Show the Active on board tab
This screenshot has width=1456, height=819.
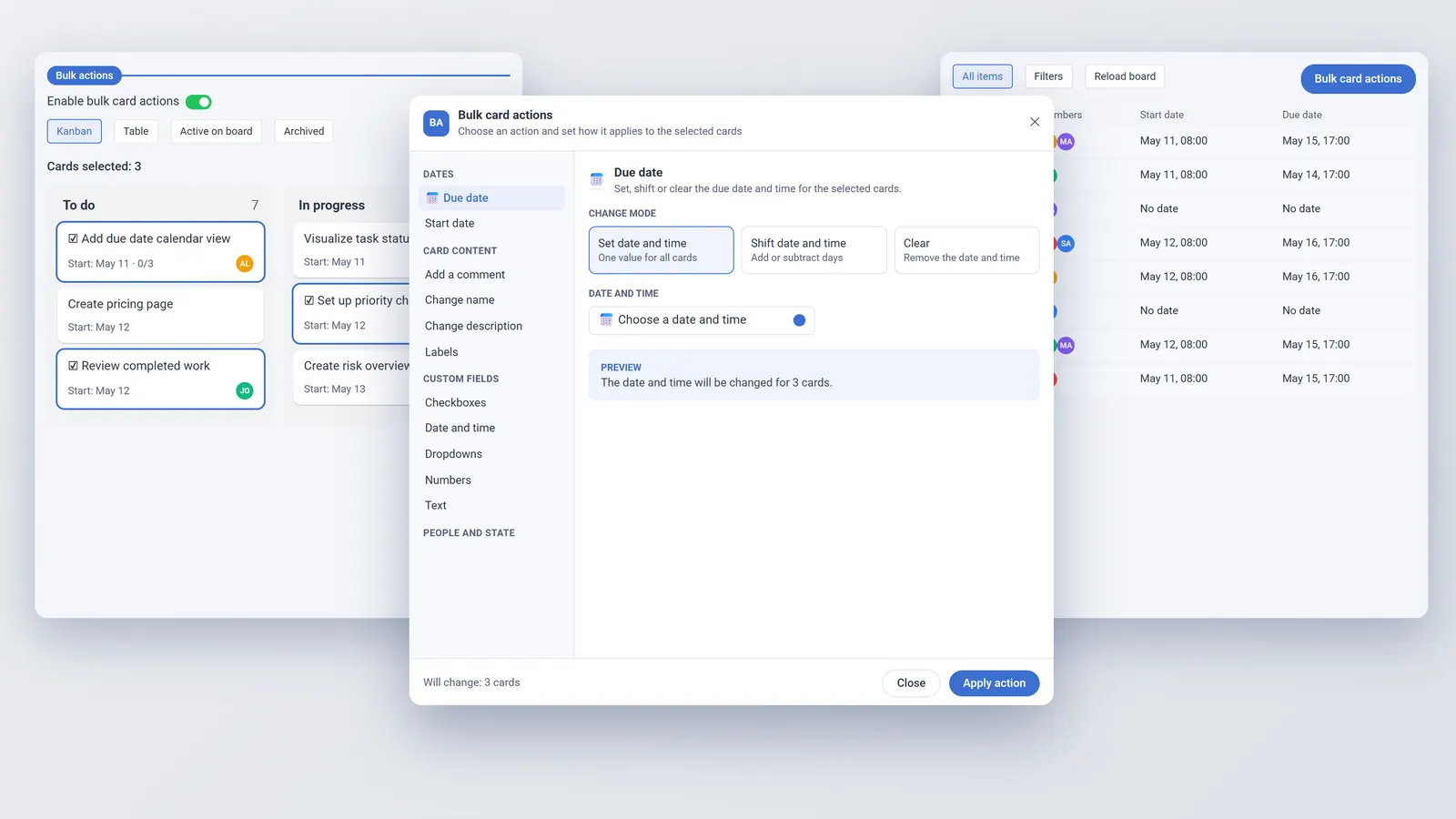pos(217,131)
